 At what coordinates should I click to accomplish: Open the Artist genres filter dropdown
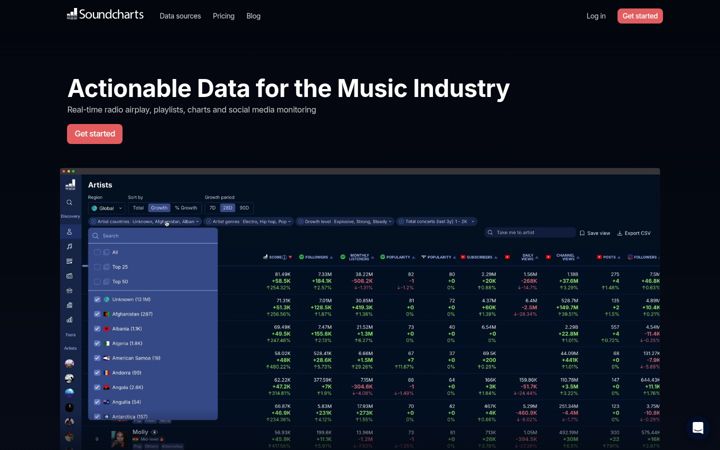pyautogui.click(x=248, y=222)
